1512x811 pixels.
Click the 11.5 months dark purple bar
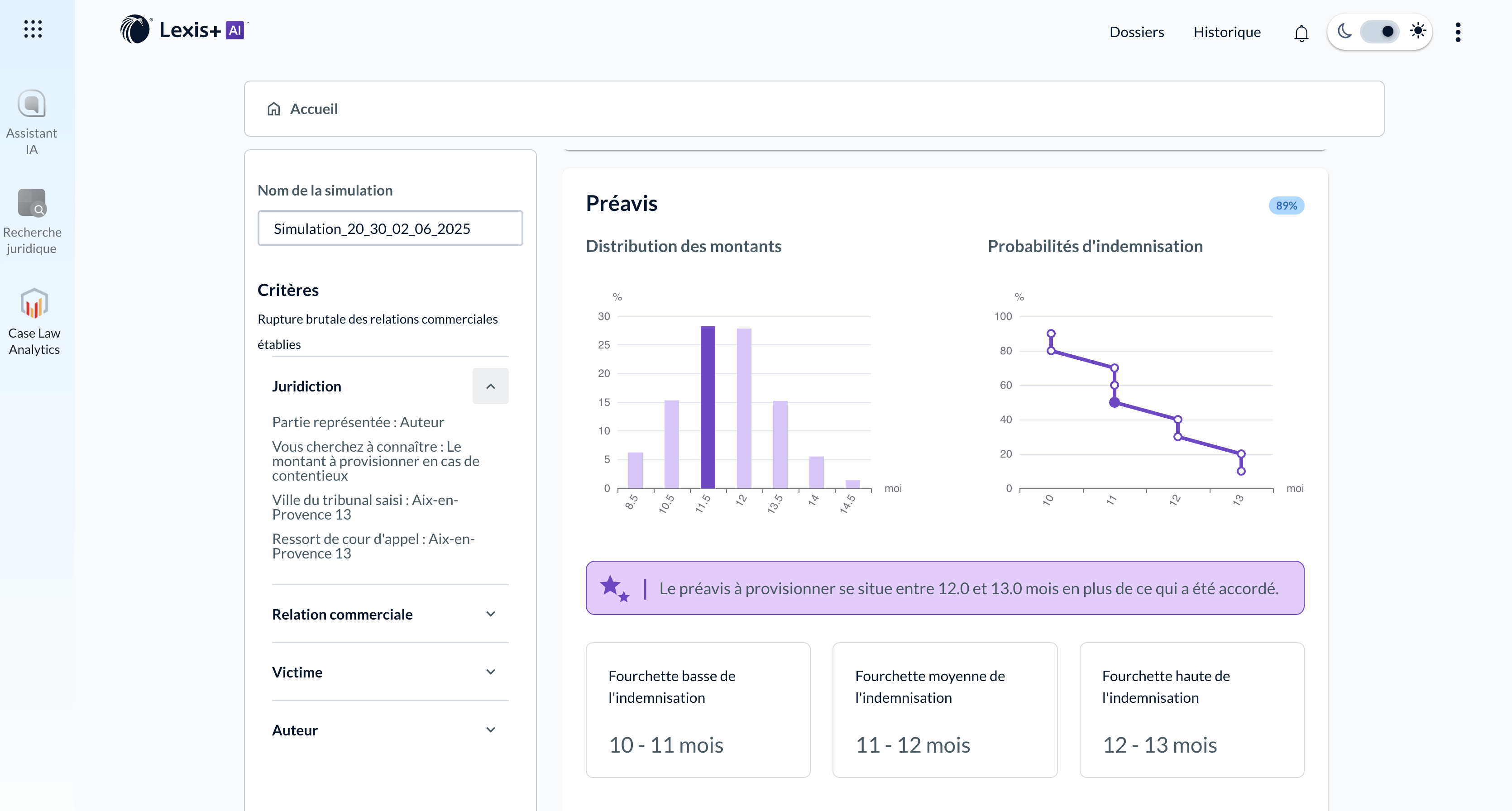click(x=707, y=407)
